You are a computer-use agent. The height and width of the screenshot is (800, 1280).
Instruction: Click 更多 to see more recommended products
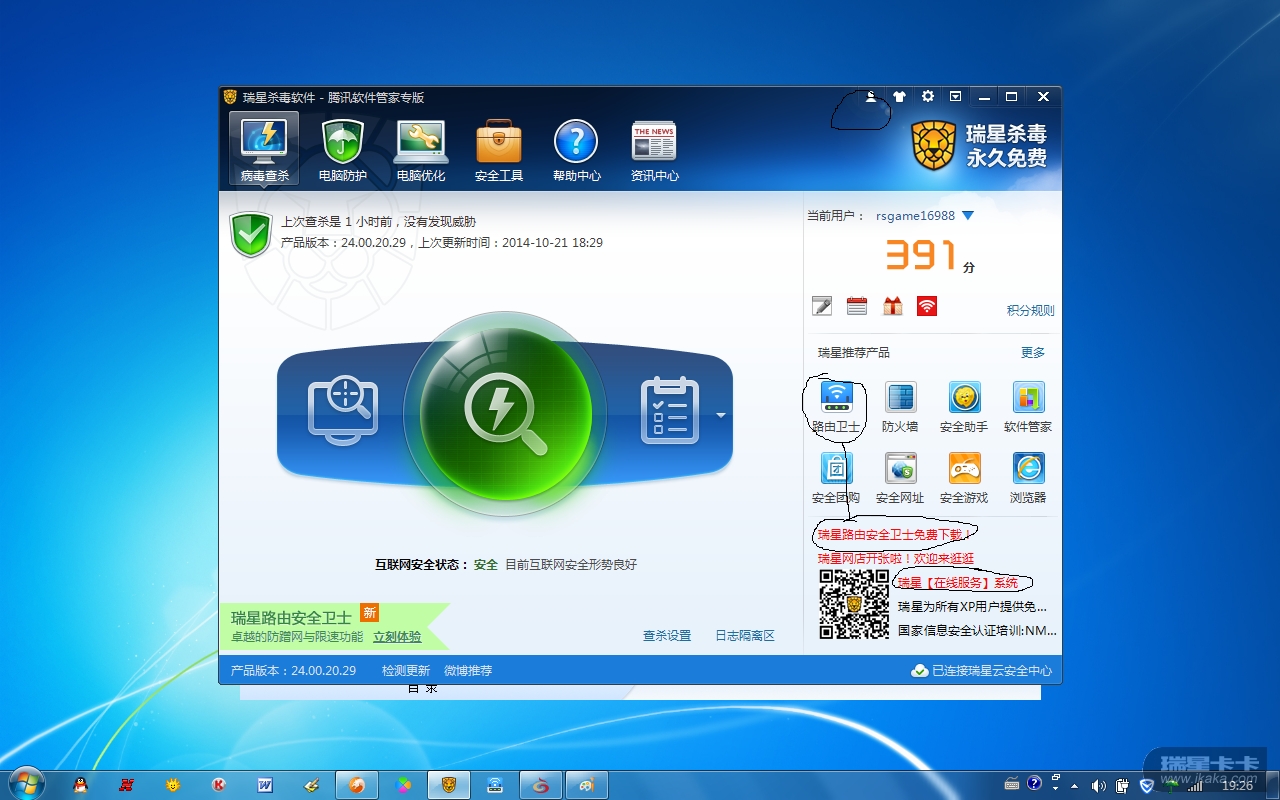(x=1033, y=352)
